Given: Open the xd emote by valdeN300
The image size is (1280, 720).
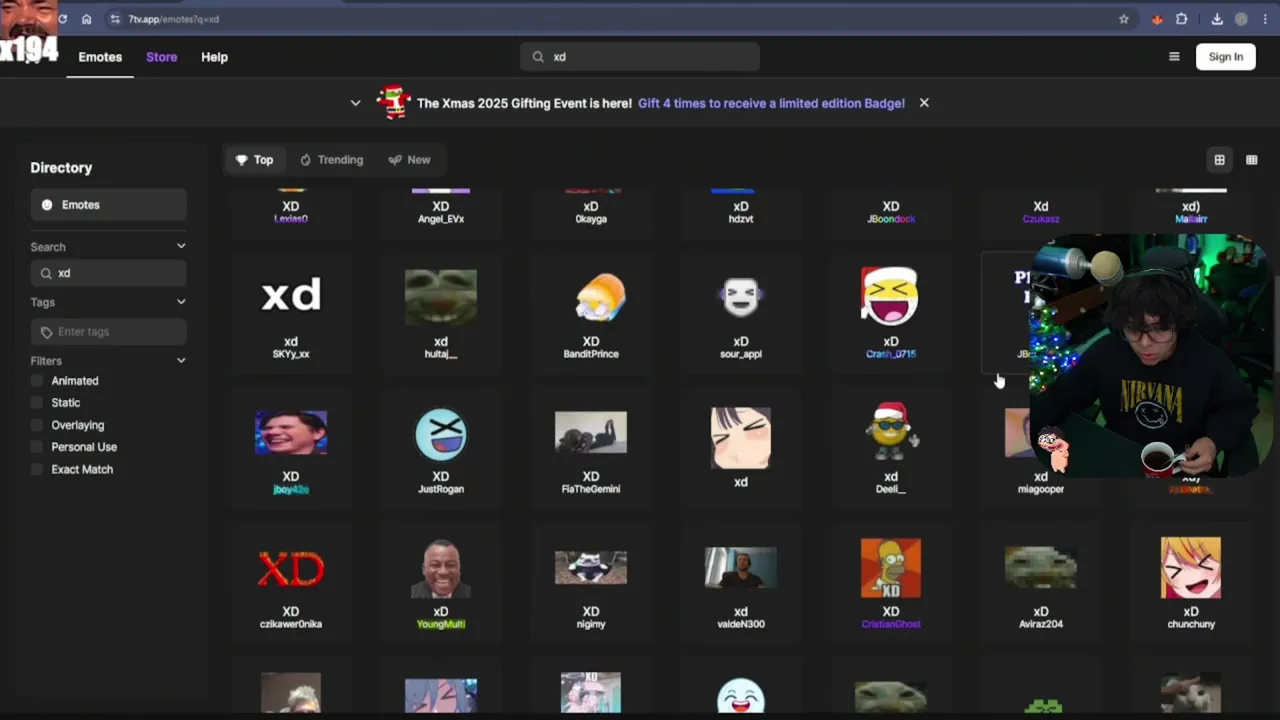Looking at the screenshot, I should coord(741,582).
